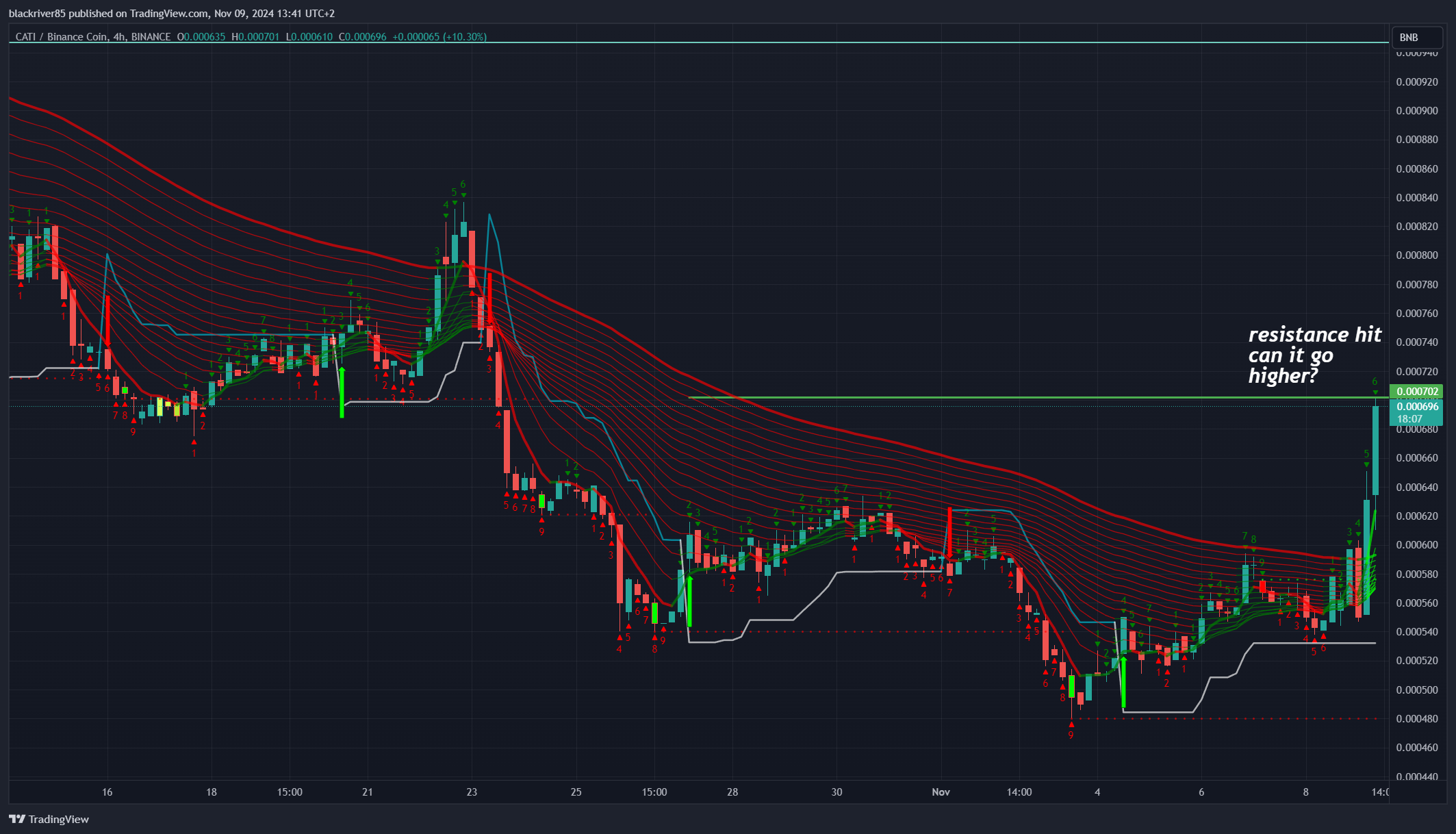Click the green horizontal resistance line
Image resolution: width=1456 pixels, height=834 pixels.
tap(1038, 398)
